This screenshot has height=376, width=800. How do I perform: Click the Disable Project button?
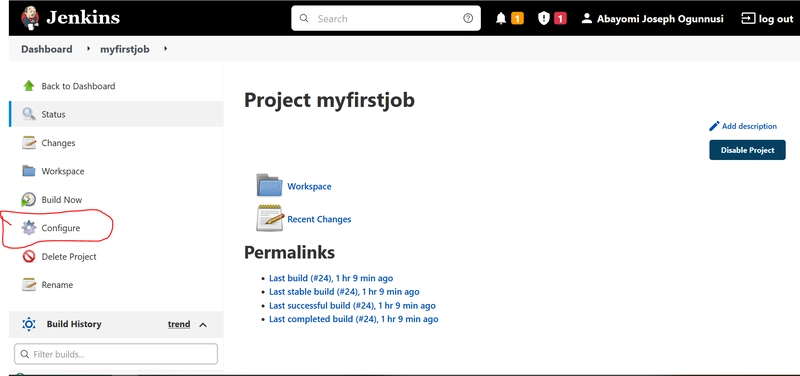click(x=747, y=150)
